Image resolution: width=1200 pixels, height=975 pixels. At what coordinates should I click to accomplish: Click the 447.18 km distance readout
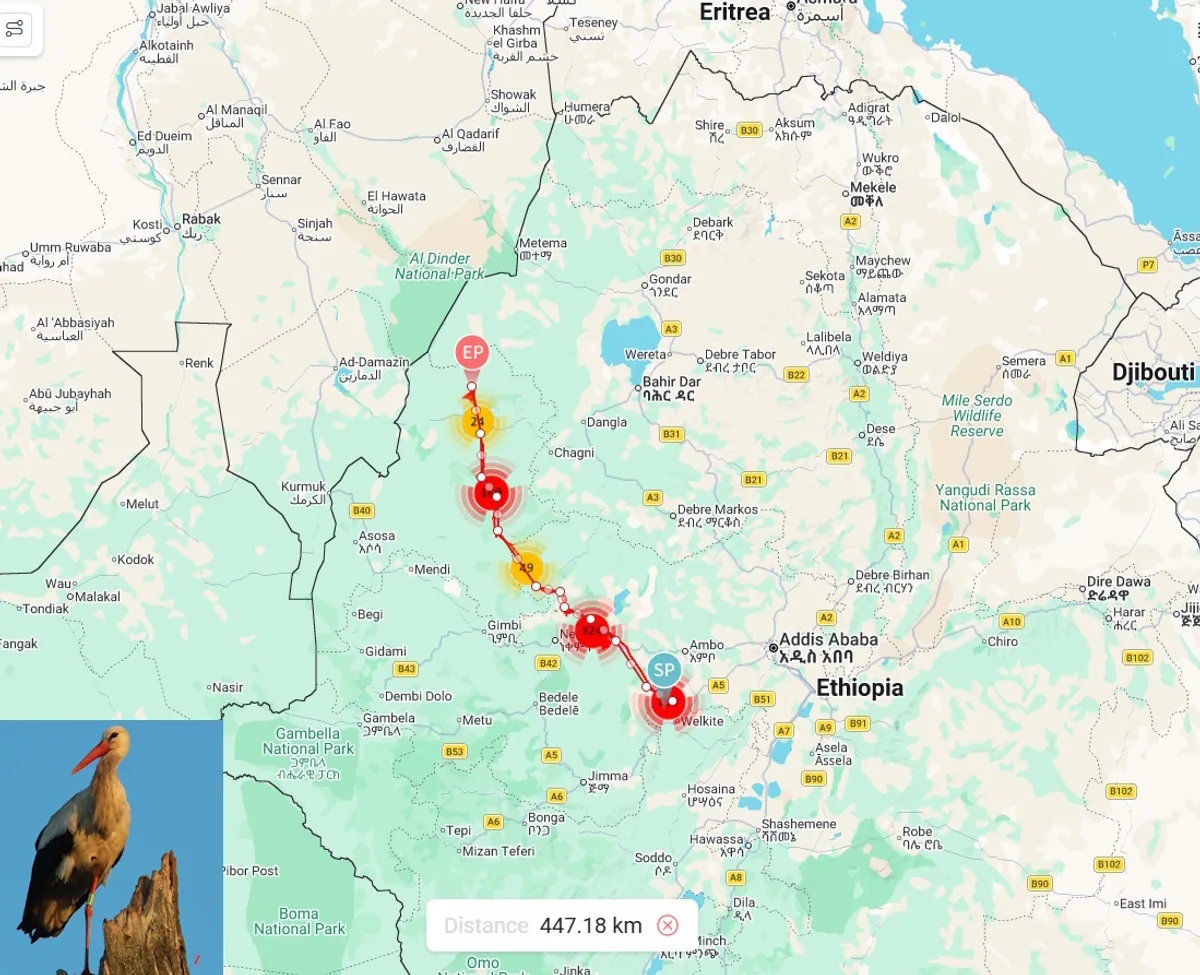[x=590, y=925]
